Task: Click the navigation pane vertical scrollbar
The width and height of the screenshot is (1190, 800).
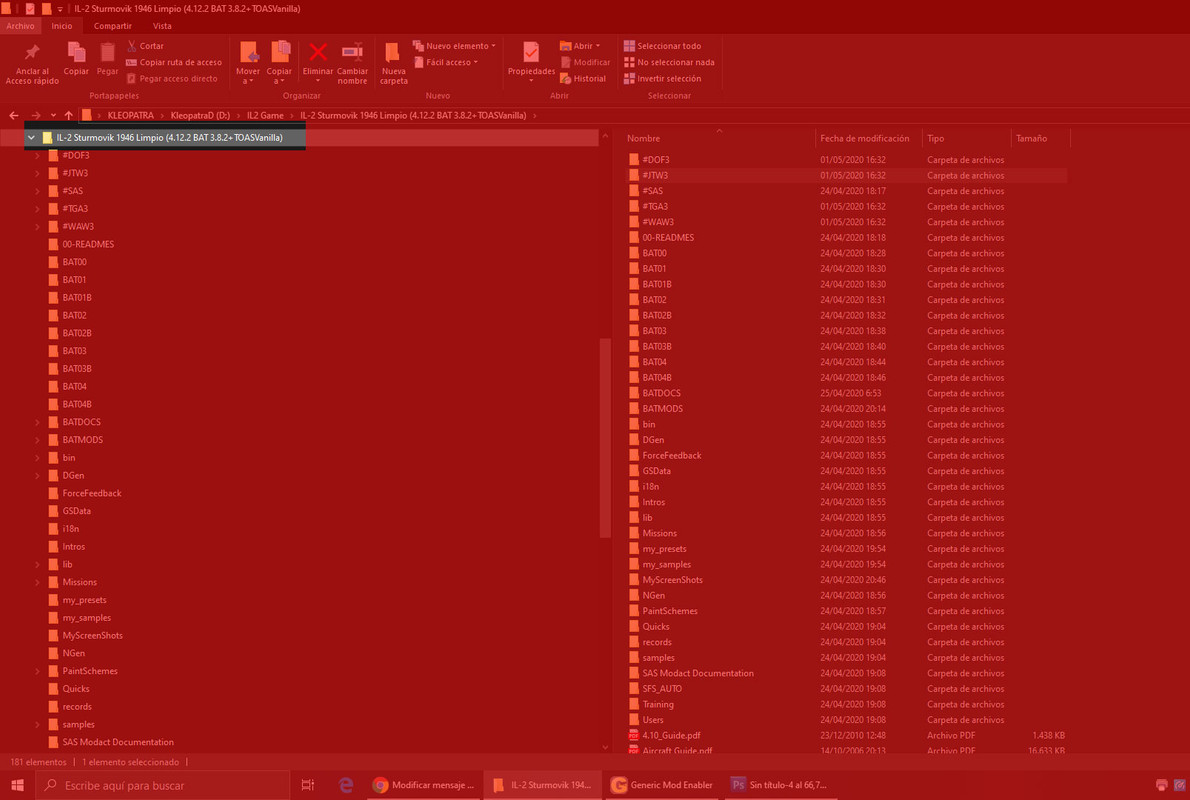Action: coord(605,438)
